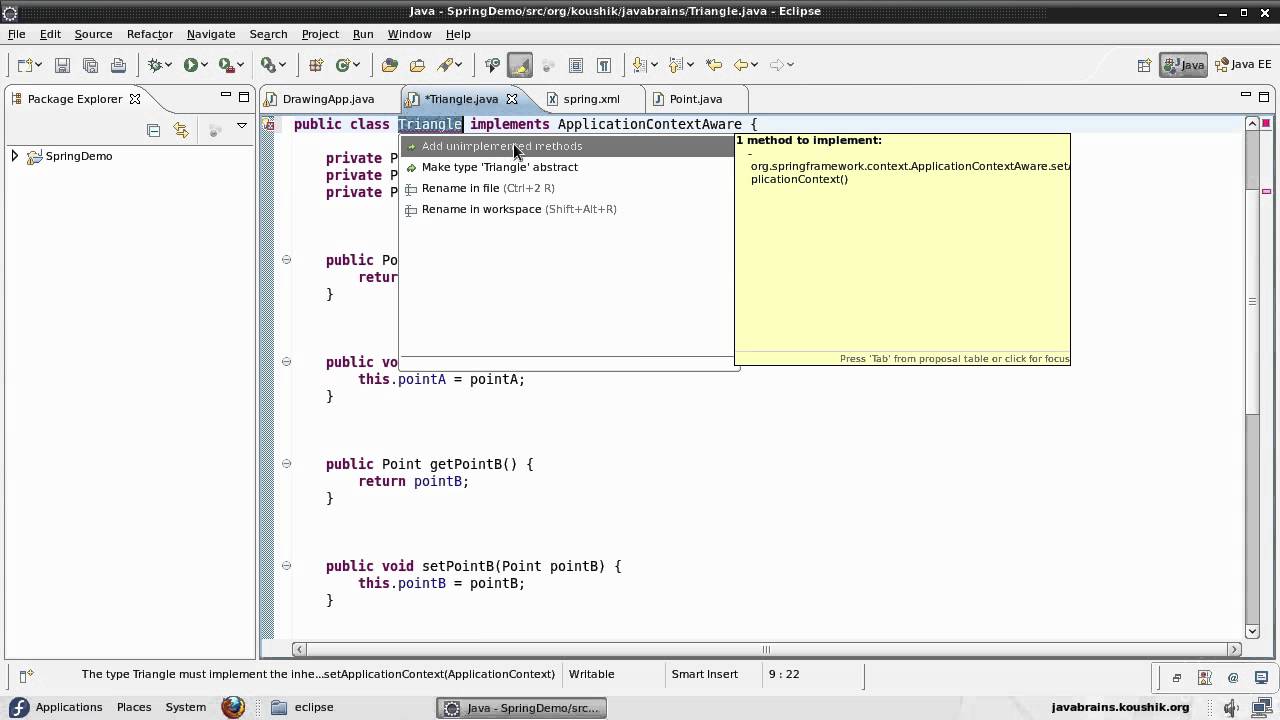Open the Source menu
This screenshot has width=1280, height=720.
93,34
